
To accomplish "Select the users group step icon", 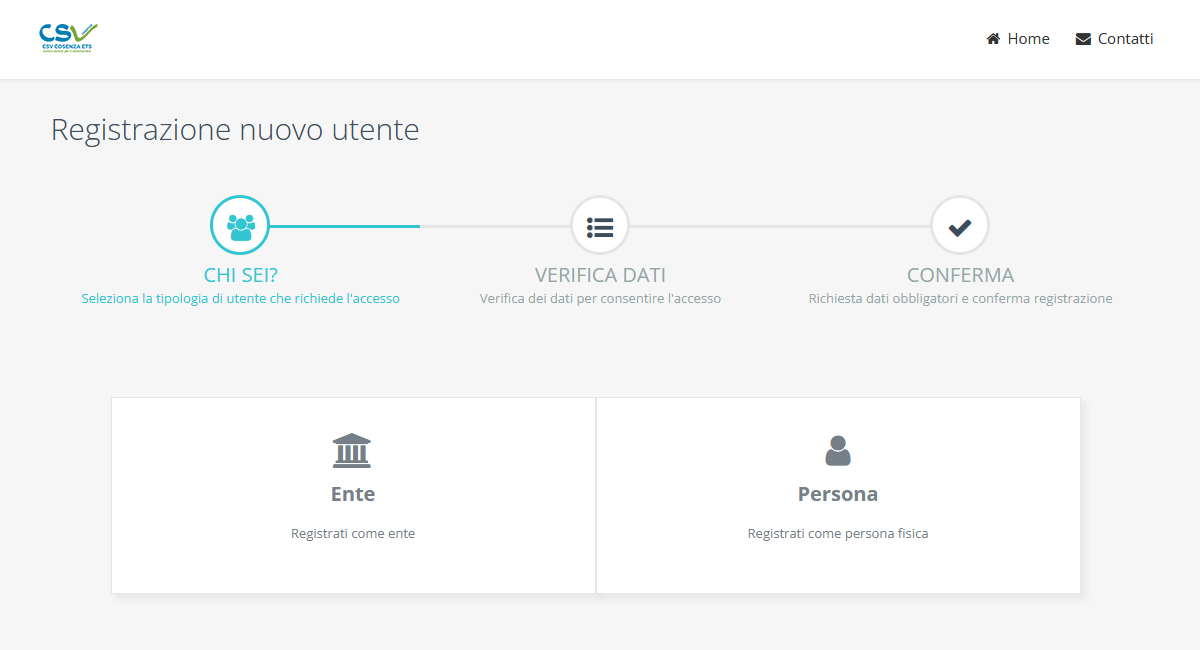I will point(240,226).
